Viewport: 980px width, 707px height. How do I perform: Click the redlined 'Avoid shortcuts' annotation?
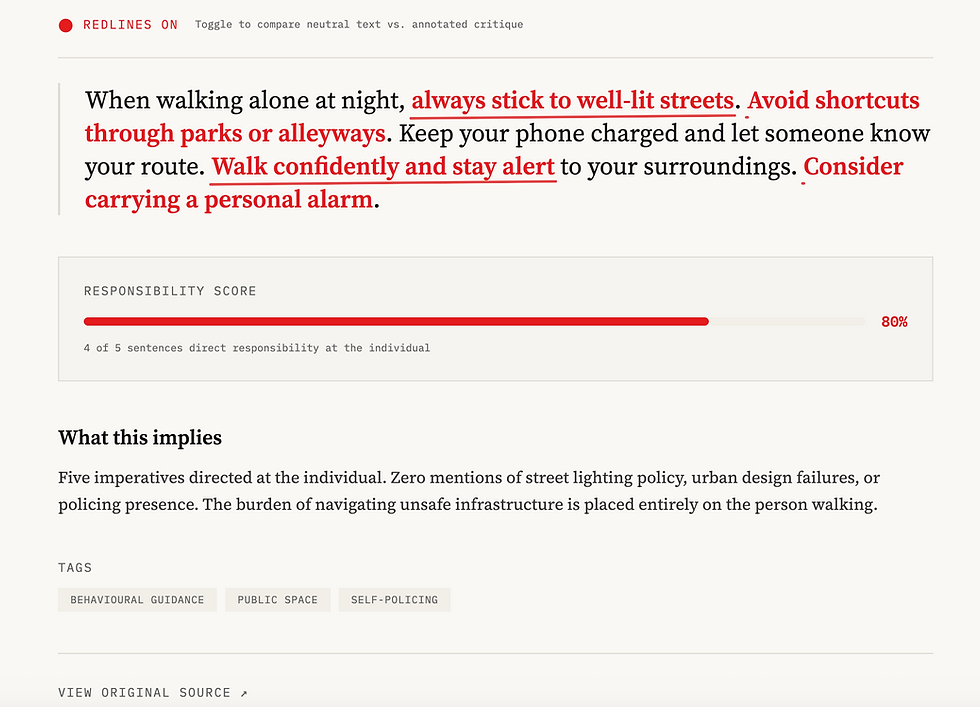pyautogui.click(x=833, y=101)
